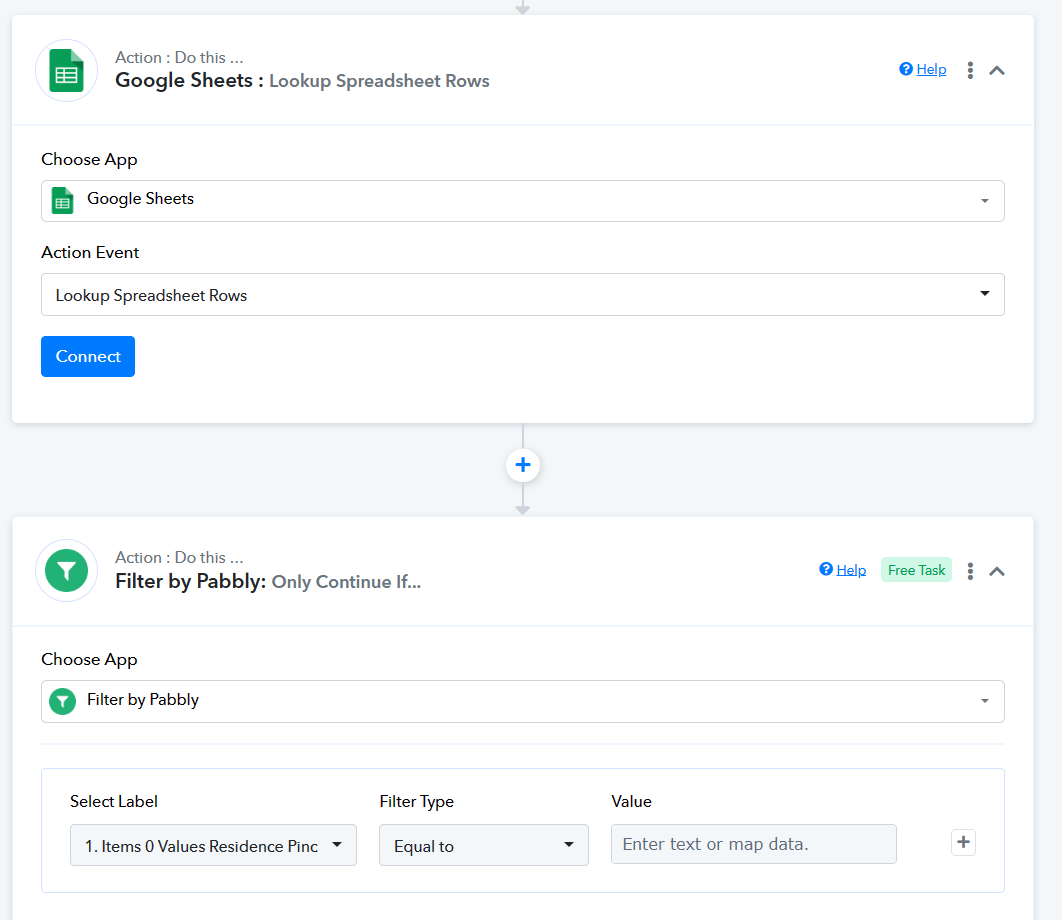Screen dimensions: 1062x920
Task: Click the Filter by Pabbly funnel header icon
Action: [66, 570]
